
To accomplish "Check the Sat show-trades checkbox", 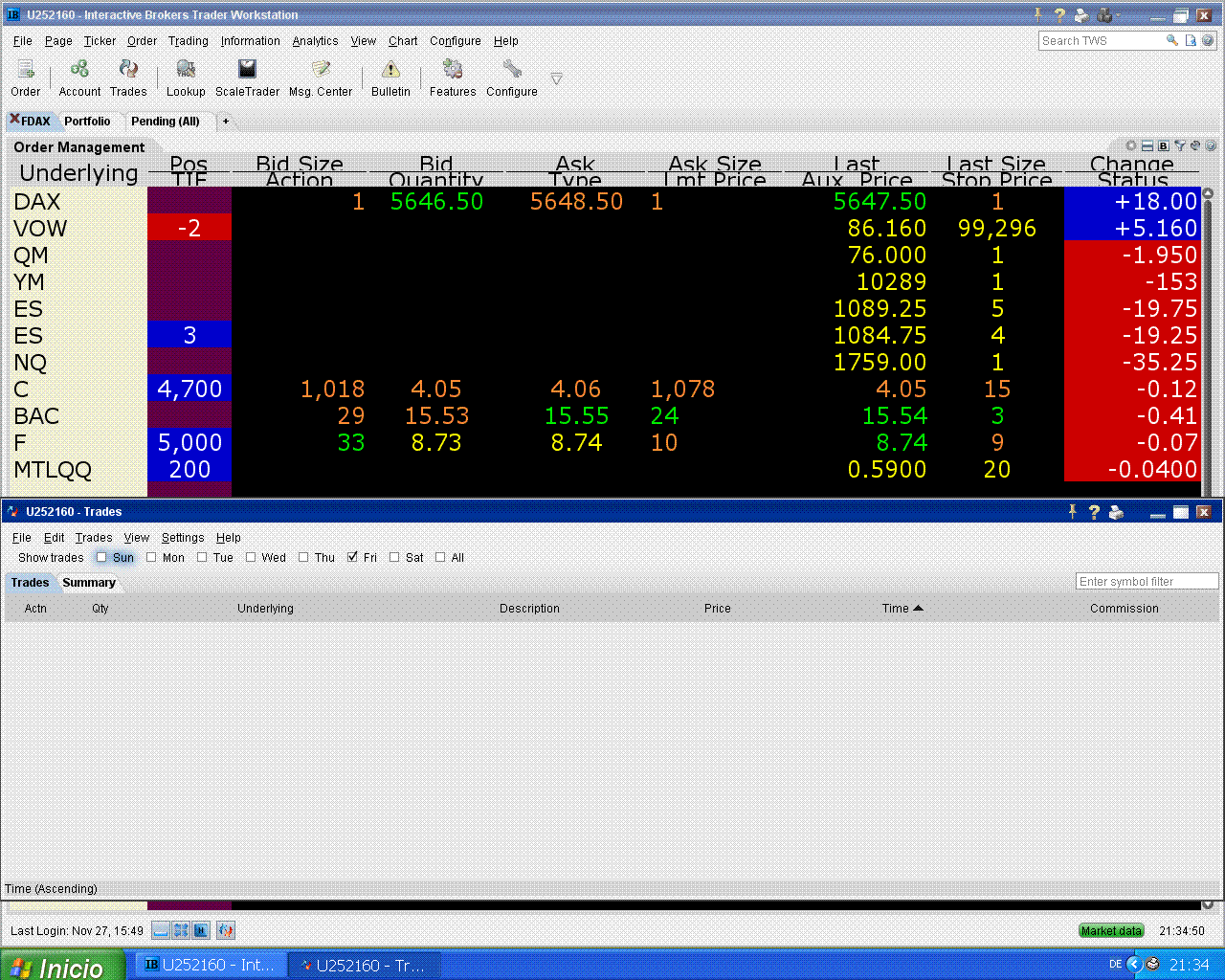I will point(394,557).
